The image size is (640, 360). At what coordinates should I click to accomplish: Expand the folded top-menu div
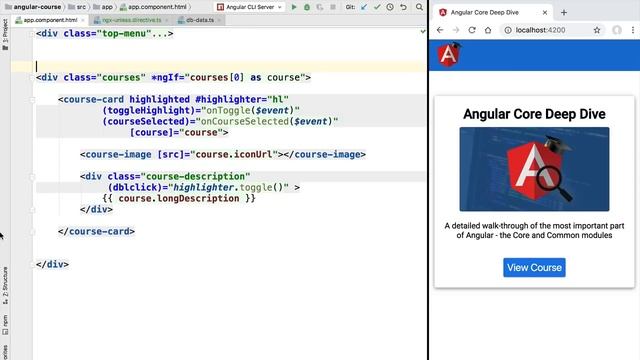point(32,34)
